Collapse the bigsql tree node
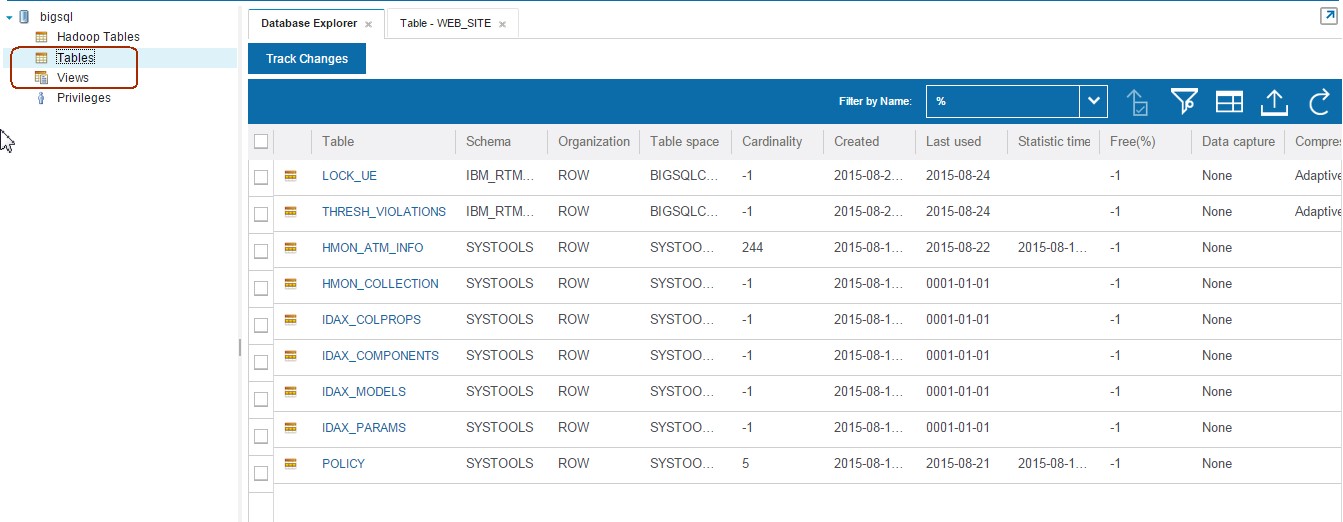This screenshot has width=1343, height=522. click(x=9, y=17)
